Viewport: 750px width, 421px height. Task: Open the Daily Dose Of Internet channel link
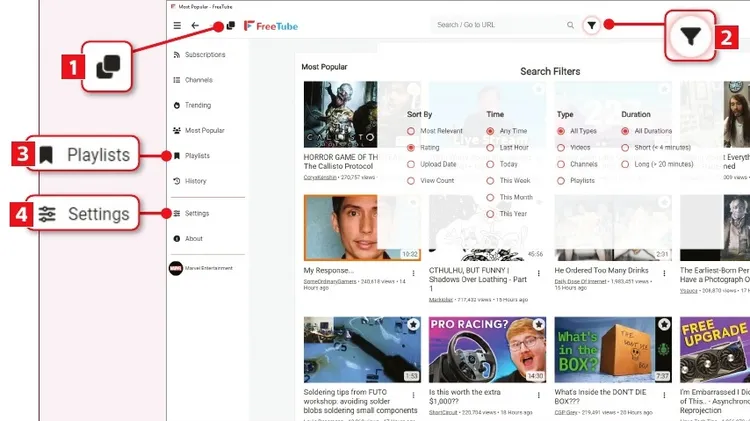pos(580,282)
